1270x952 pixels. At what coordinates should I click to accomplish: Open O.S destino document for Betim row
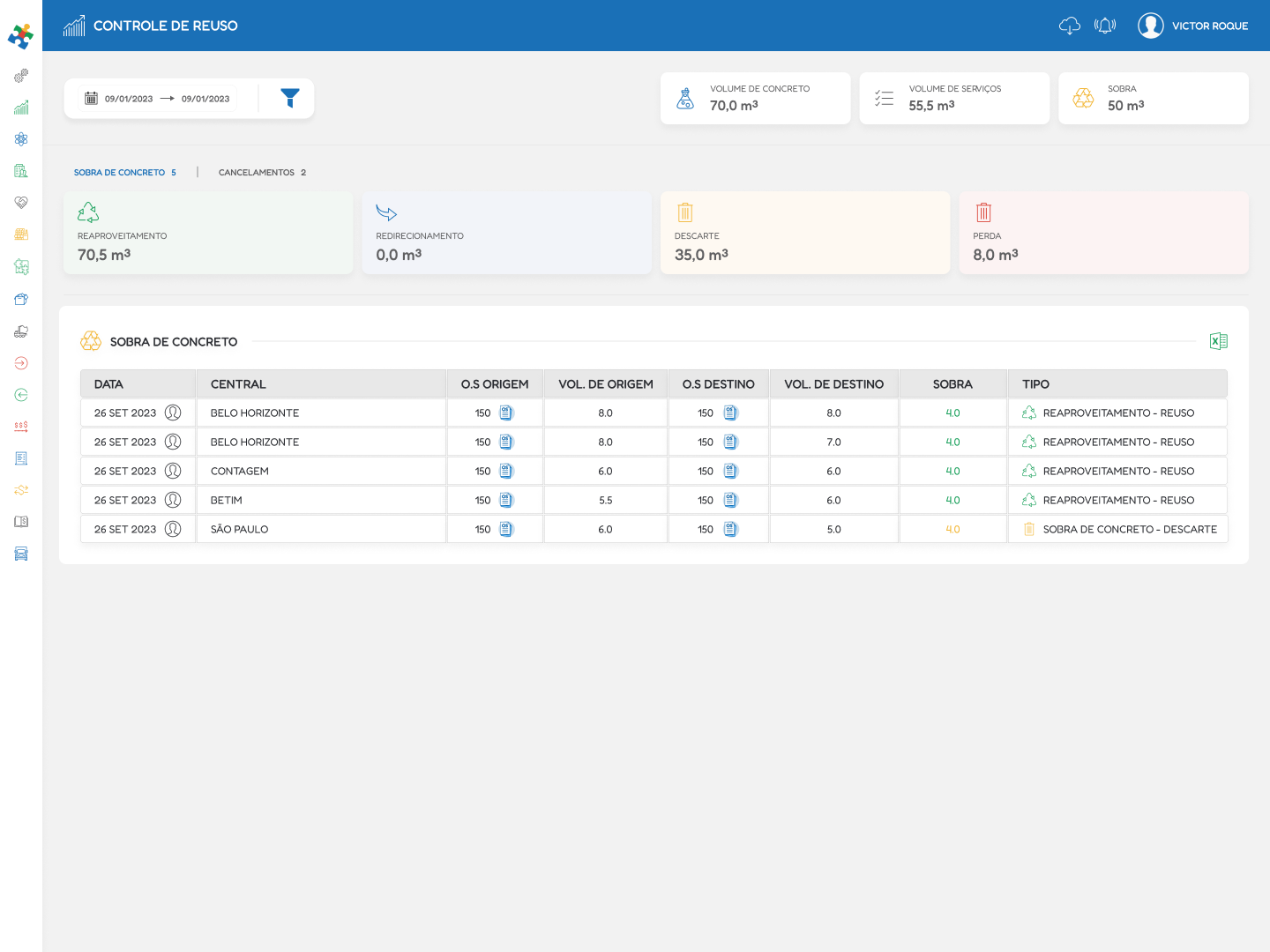730,500
